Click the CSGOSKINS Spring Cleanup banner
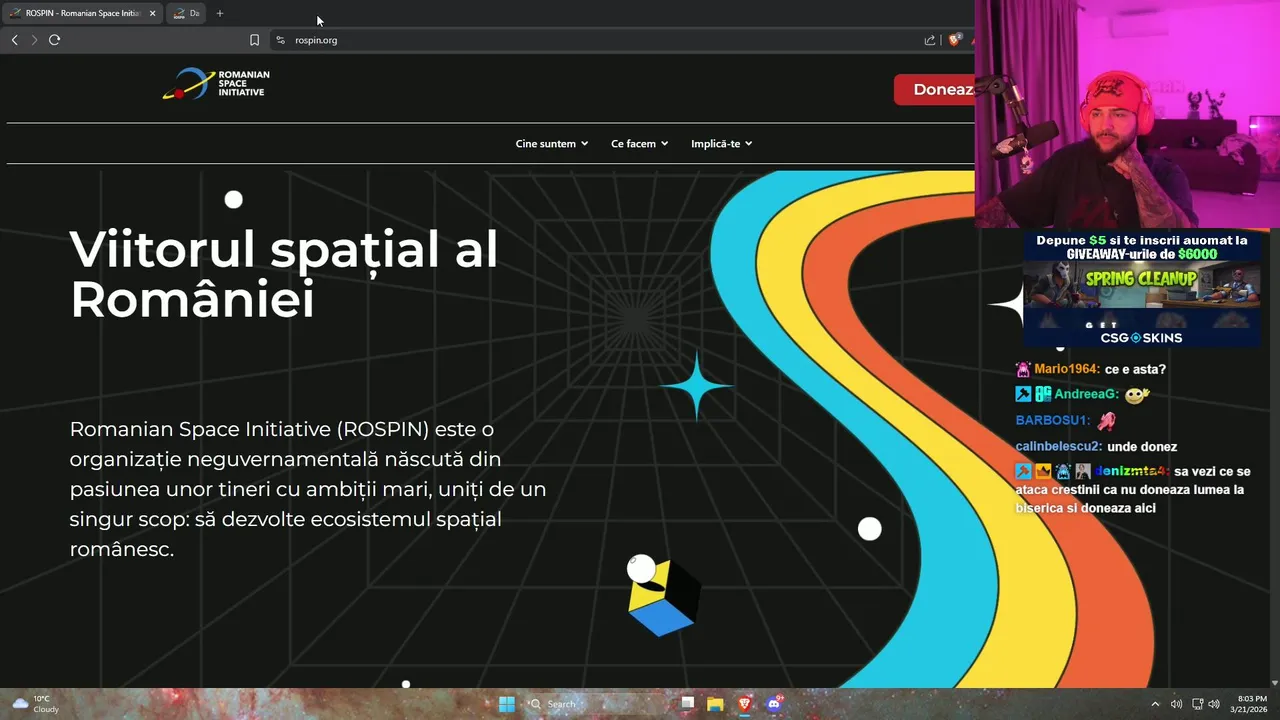This screenshot has width=1280, height=720. pos(1141,289)
